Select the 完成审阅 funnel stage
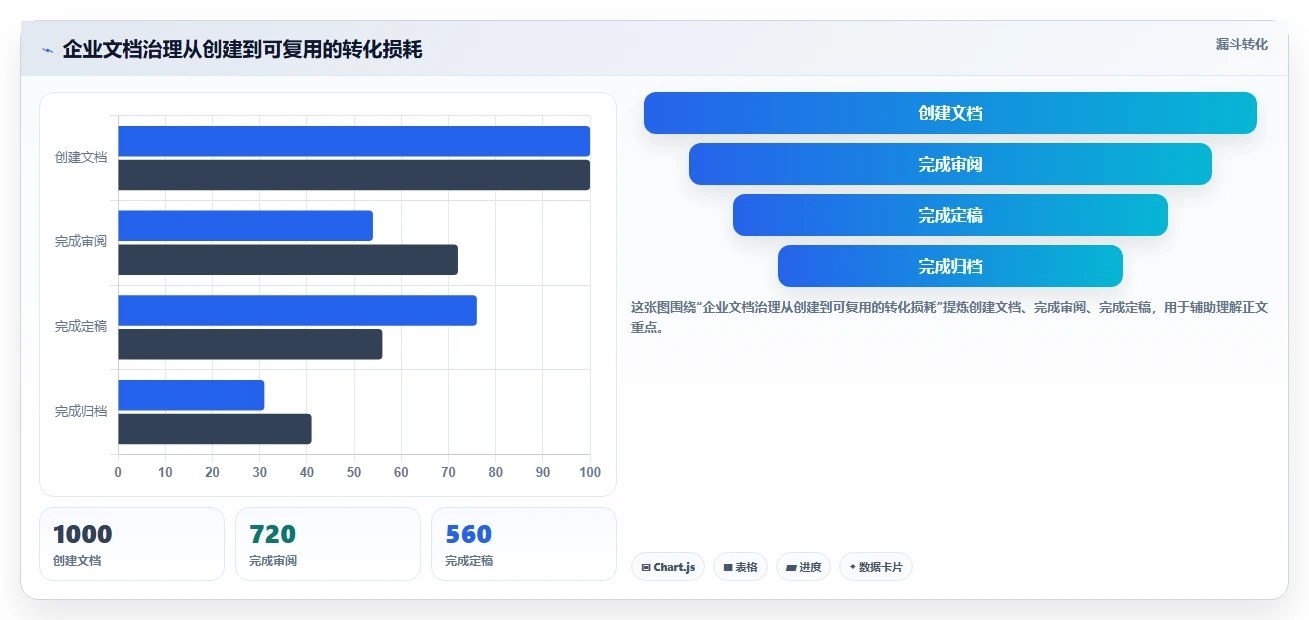Screen dimensions: 1309x620 (950, 164)
